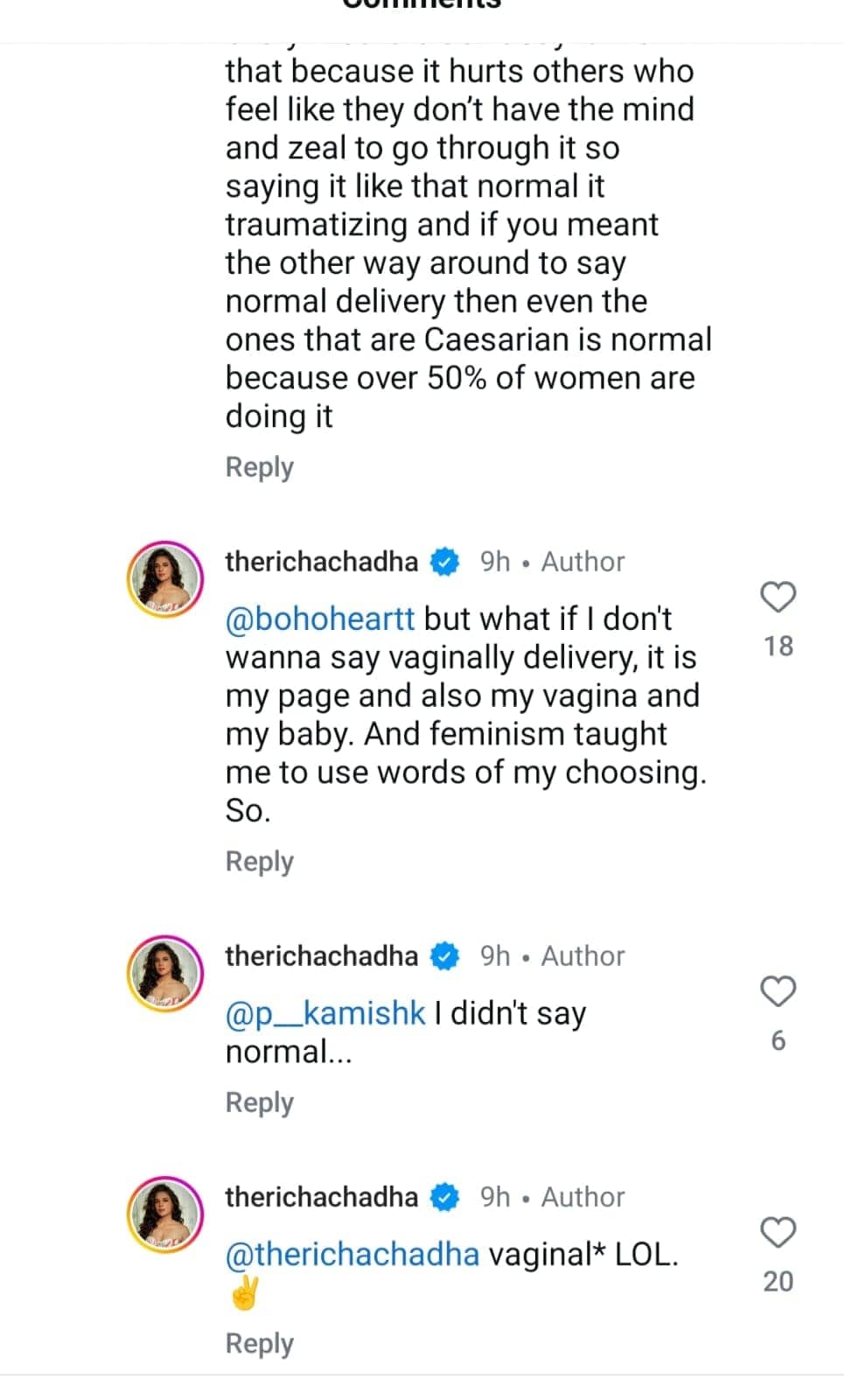
Task: Open the @p__kamishk mention link
Action: pyautogui.click(x=325, y=1013)
